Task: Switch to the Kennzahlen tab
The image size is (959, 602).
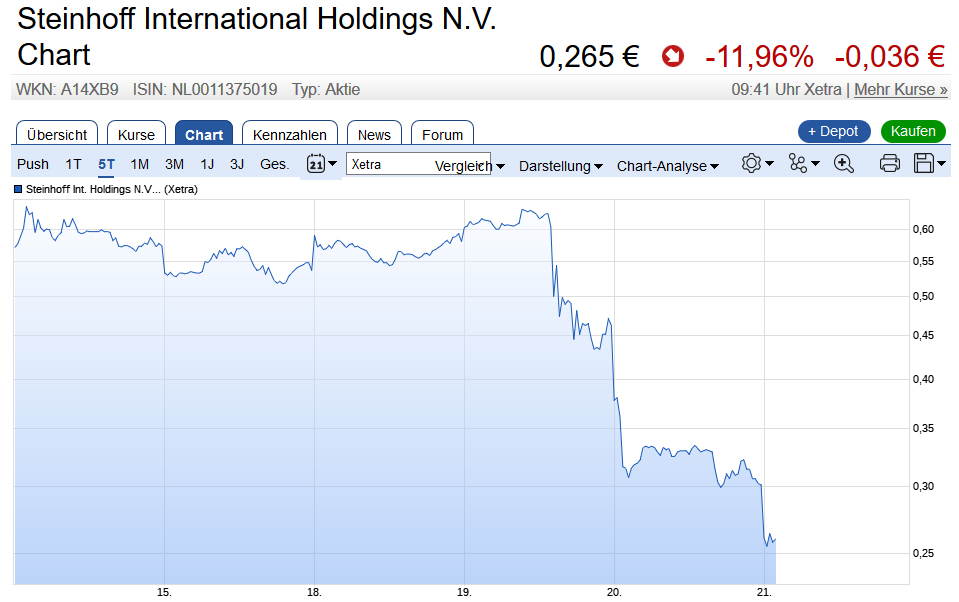Action: [x=290, y=134]
